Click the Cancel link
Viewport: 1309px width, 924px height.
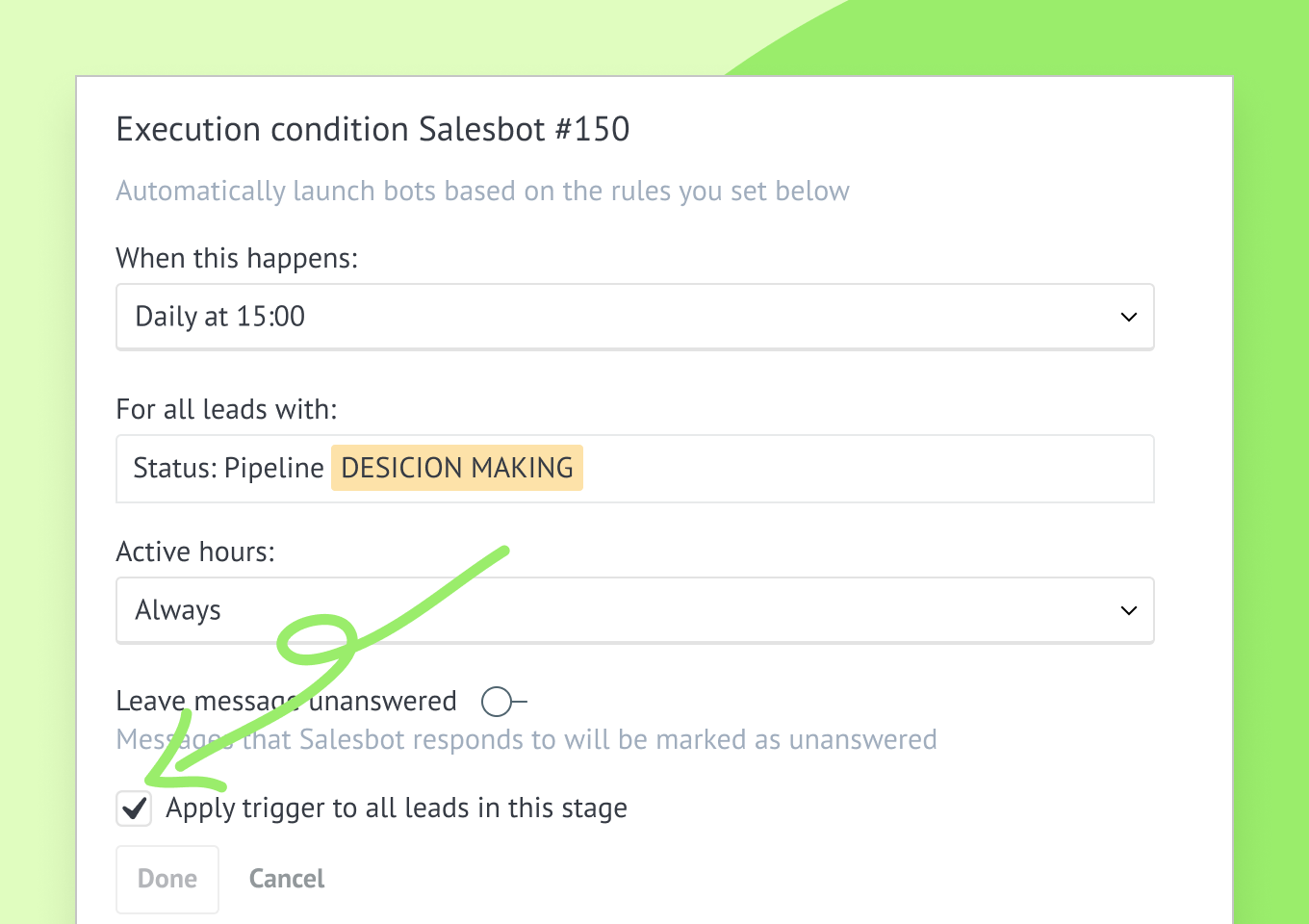point(287,879)
